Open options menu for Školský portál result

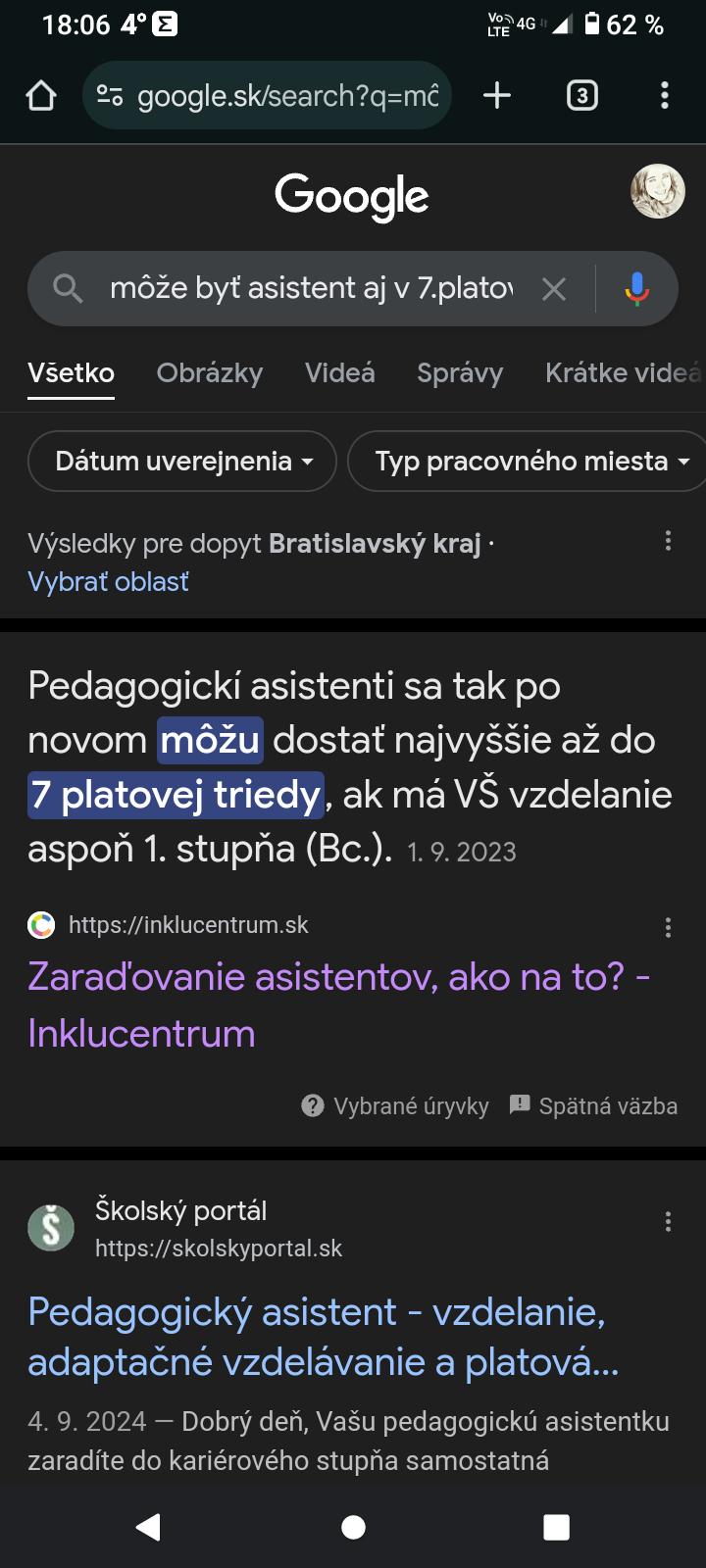pos(668,1221)
